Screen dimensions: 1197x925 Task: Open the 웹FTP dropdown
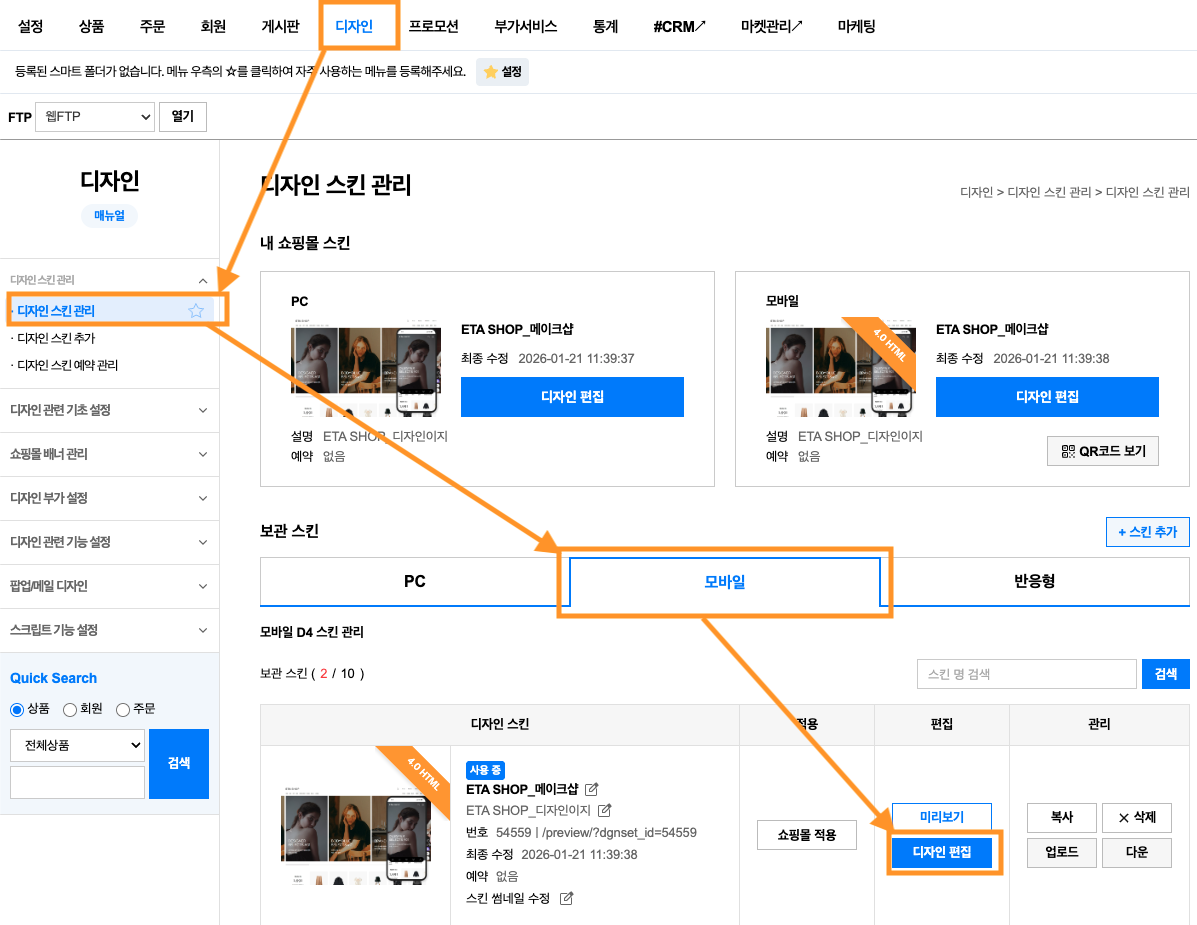click(x=95, y=117)
